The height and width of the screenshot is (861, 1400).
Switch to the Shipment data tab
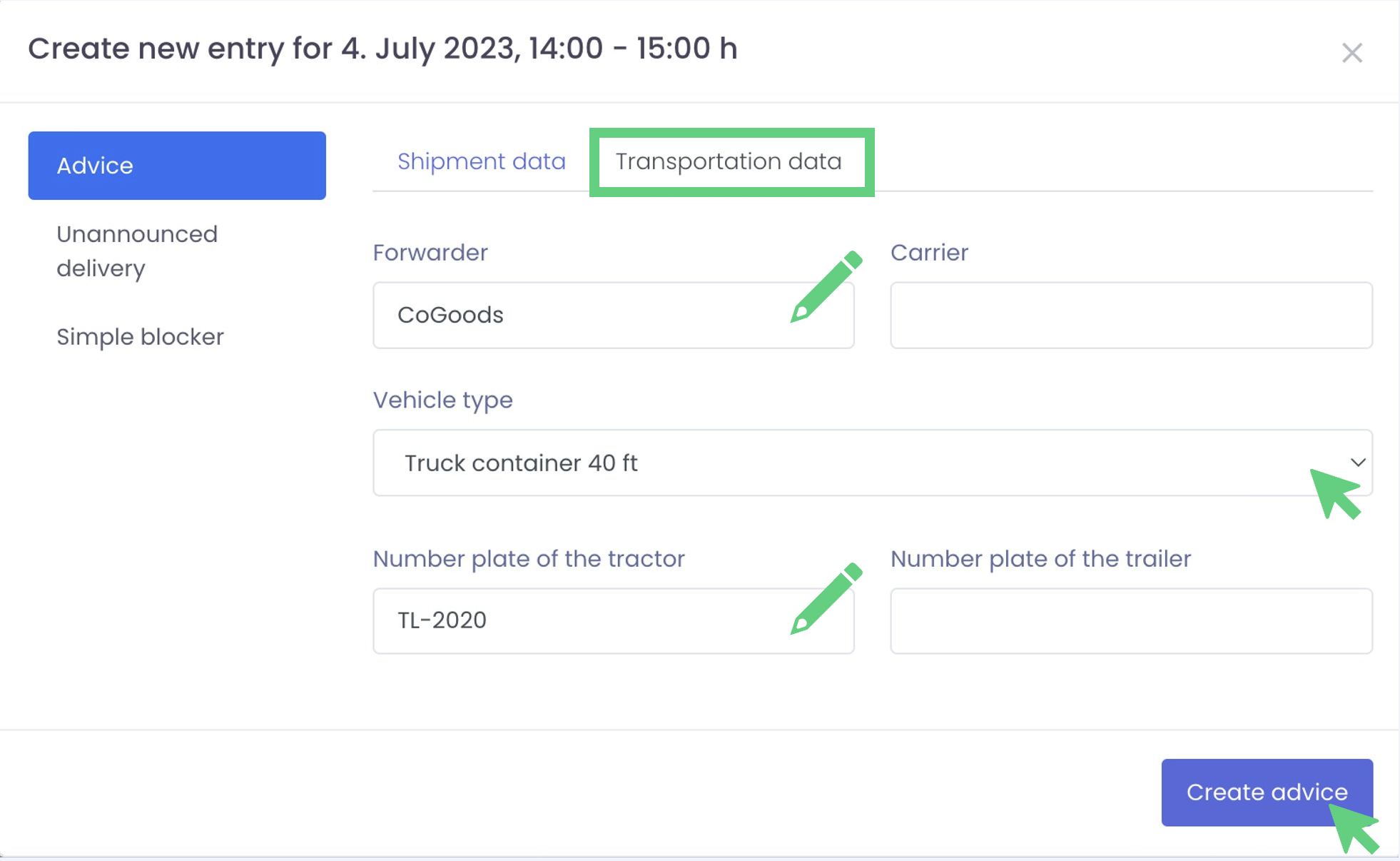point(481,161)
